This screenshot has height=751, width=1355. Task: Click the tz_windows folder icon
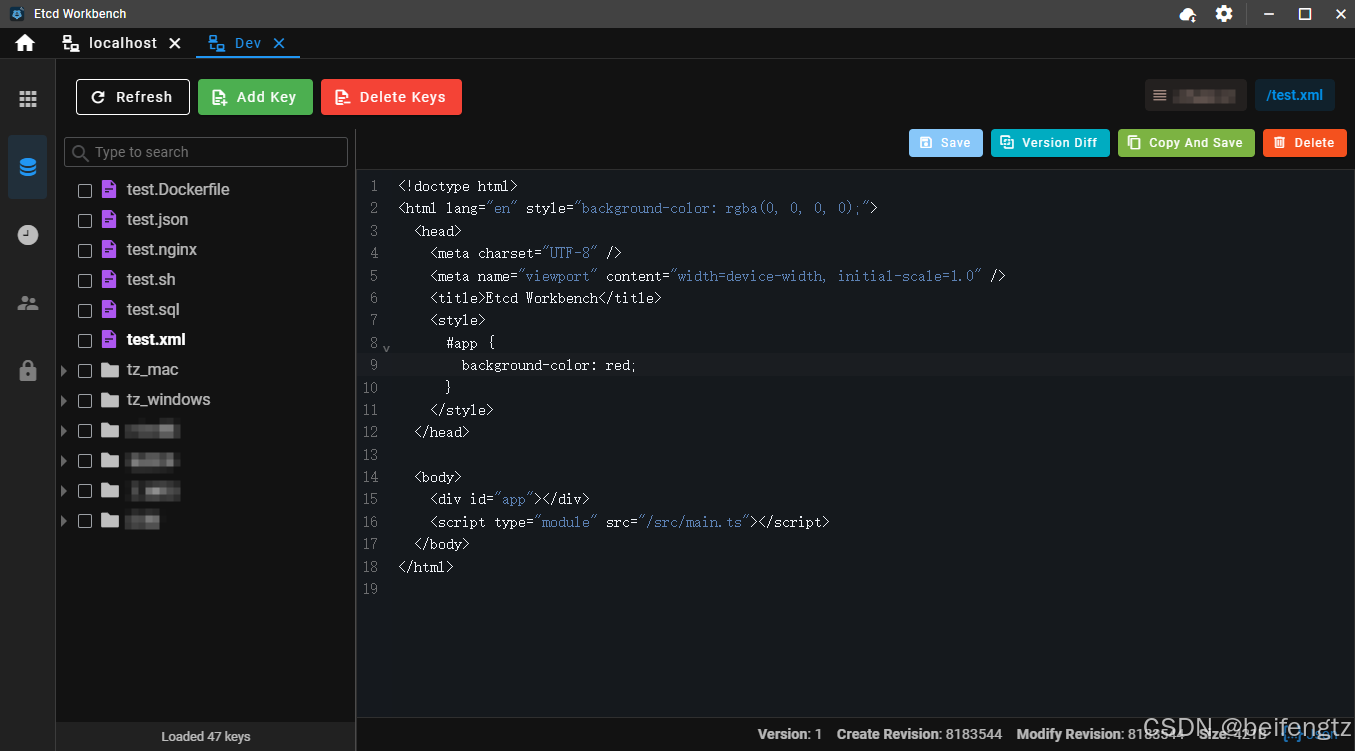coord(110,400)
